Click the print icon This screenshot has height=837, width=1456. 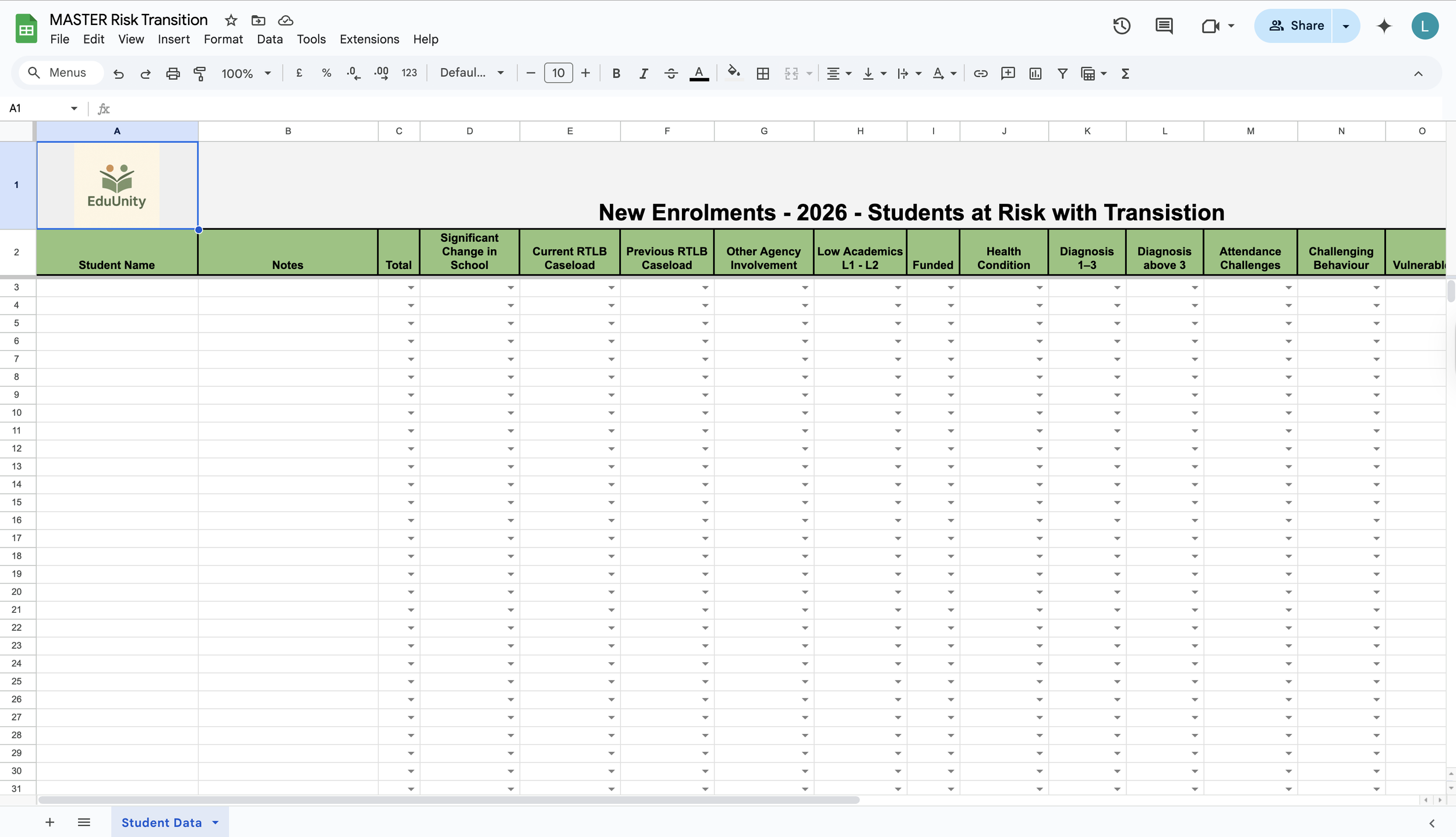pyautogui.click(x=173, y=73)
